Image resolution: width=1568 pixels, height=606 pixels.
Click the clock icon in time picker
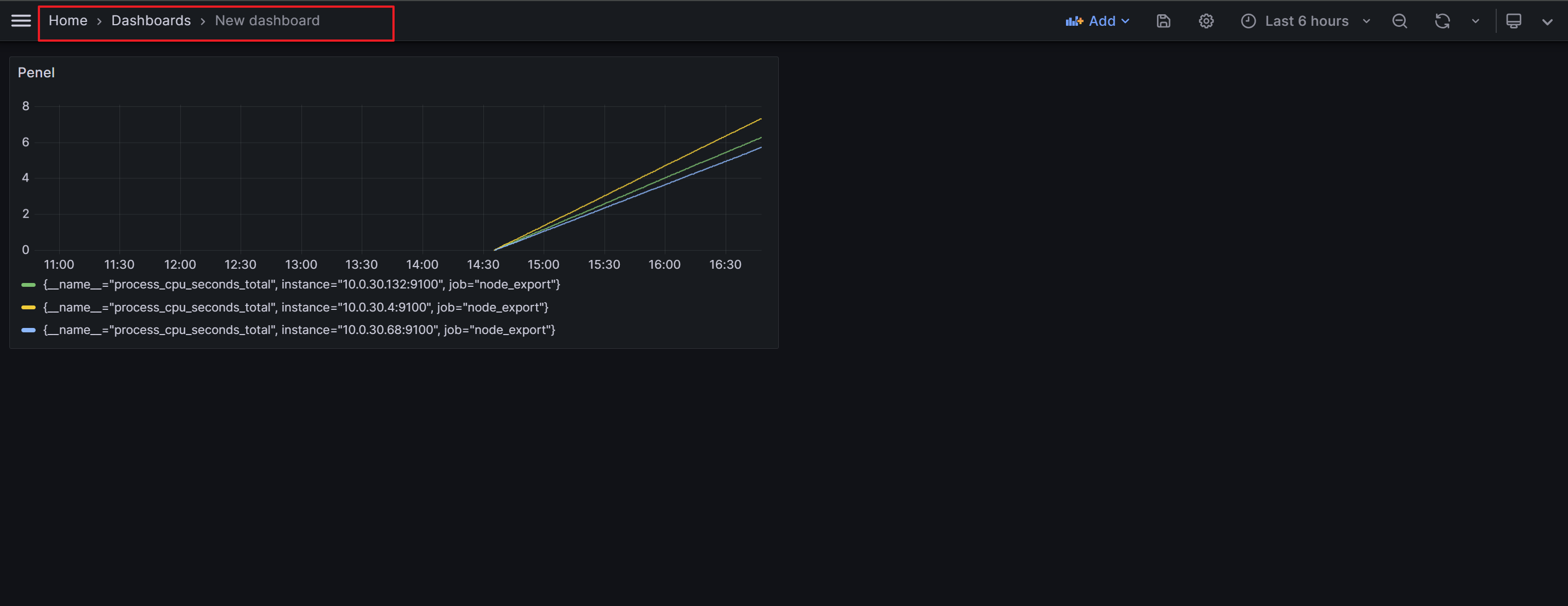click(1248, 21)
